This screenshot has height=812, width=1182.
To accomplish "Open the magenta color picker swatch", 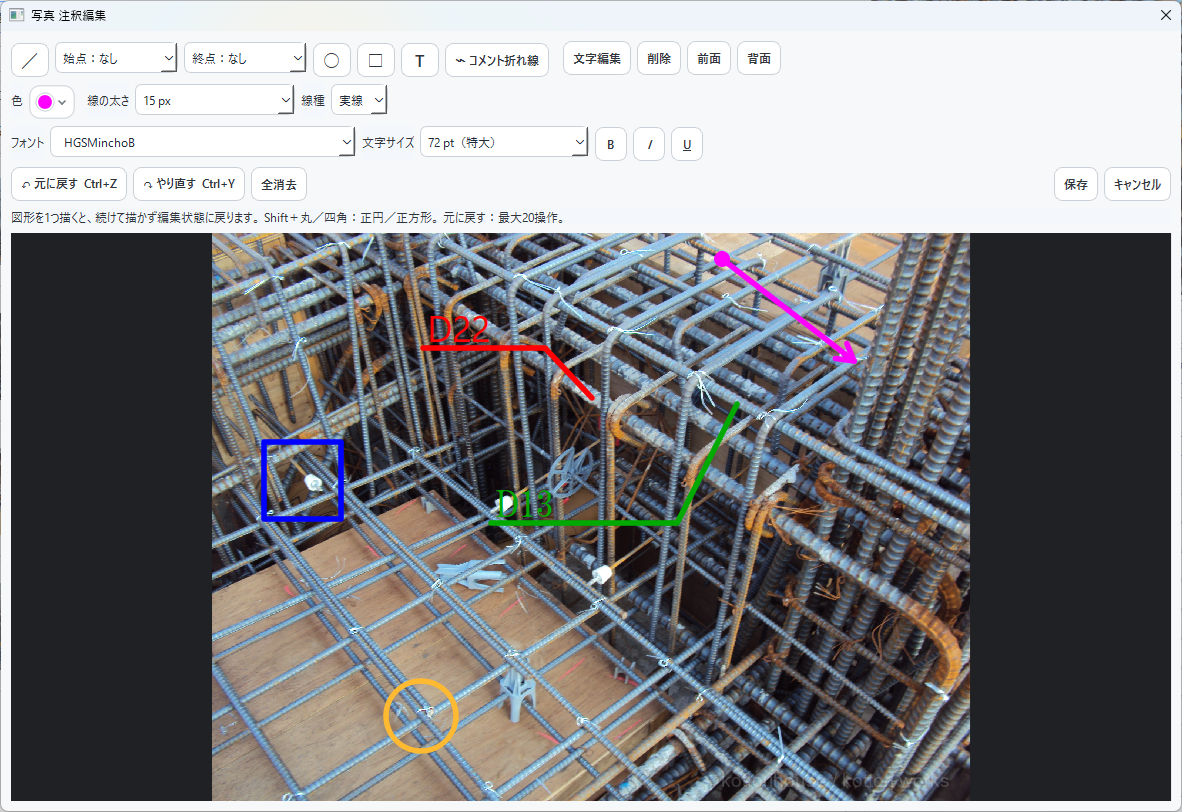I will click(52, 102).
